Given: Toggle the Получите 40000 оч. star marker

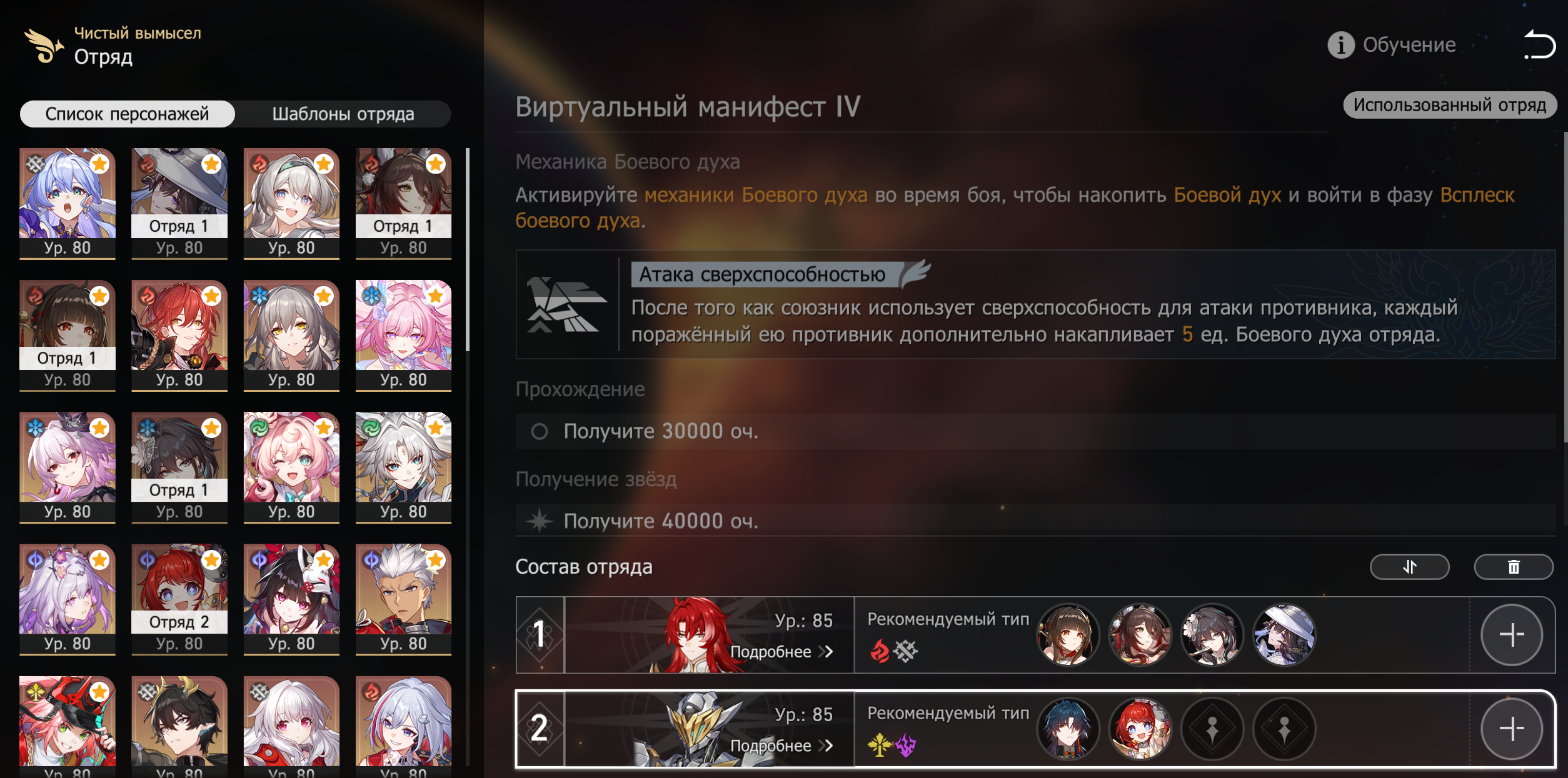Looking at the screenshot, I should [x=540, y=521].
